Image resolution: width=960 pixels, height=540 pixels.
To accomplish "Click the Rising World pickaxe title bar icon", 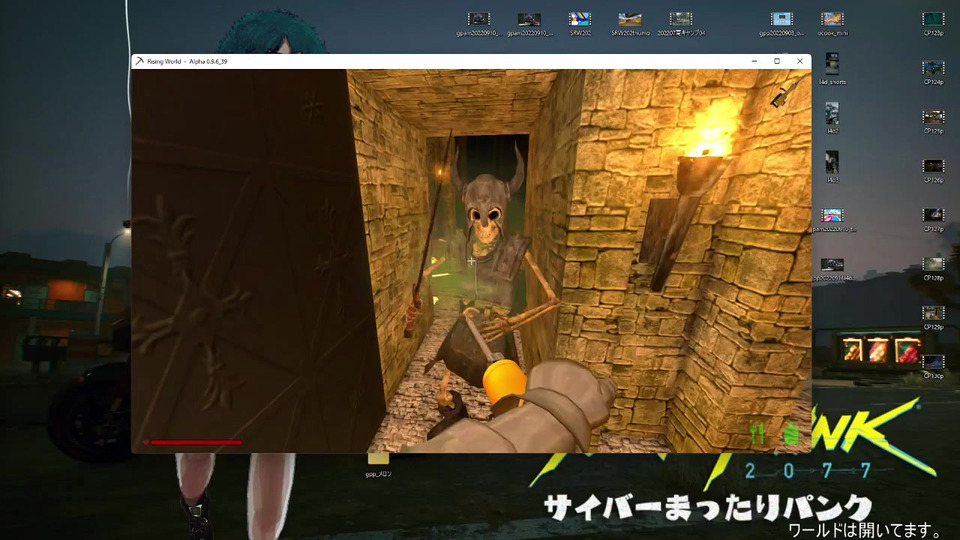I will (139, 61).
